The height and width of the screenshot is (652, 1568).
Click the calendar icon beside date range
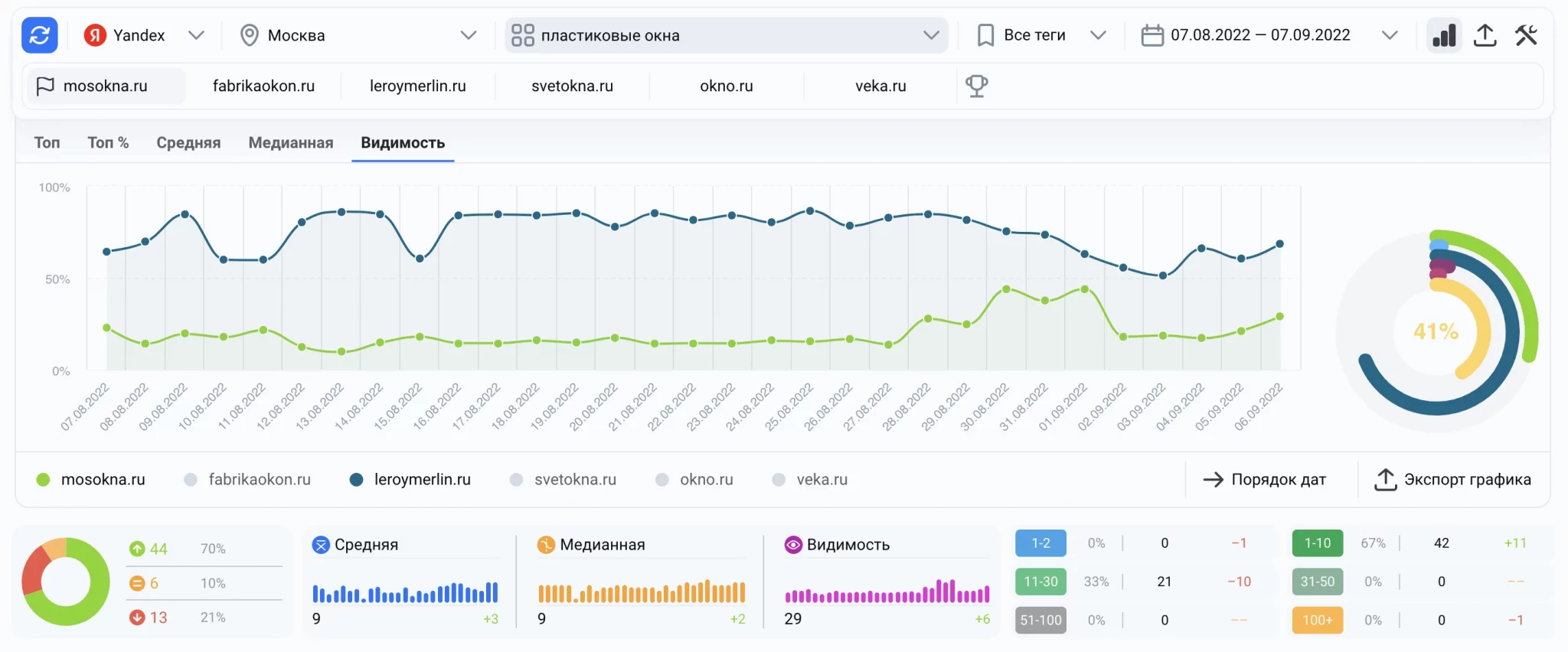click(x=1152, y=35)
